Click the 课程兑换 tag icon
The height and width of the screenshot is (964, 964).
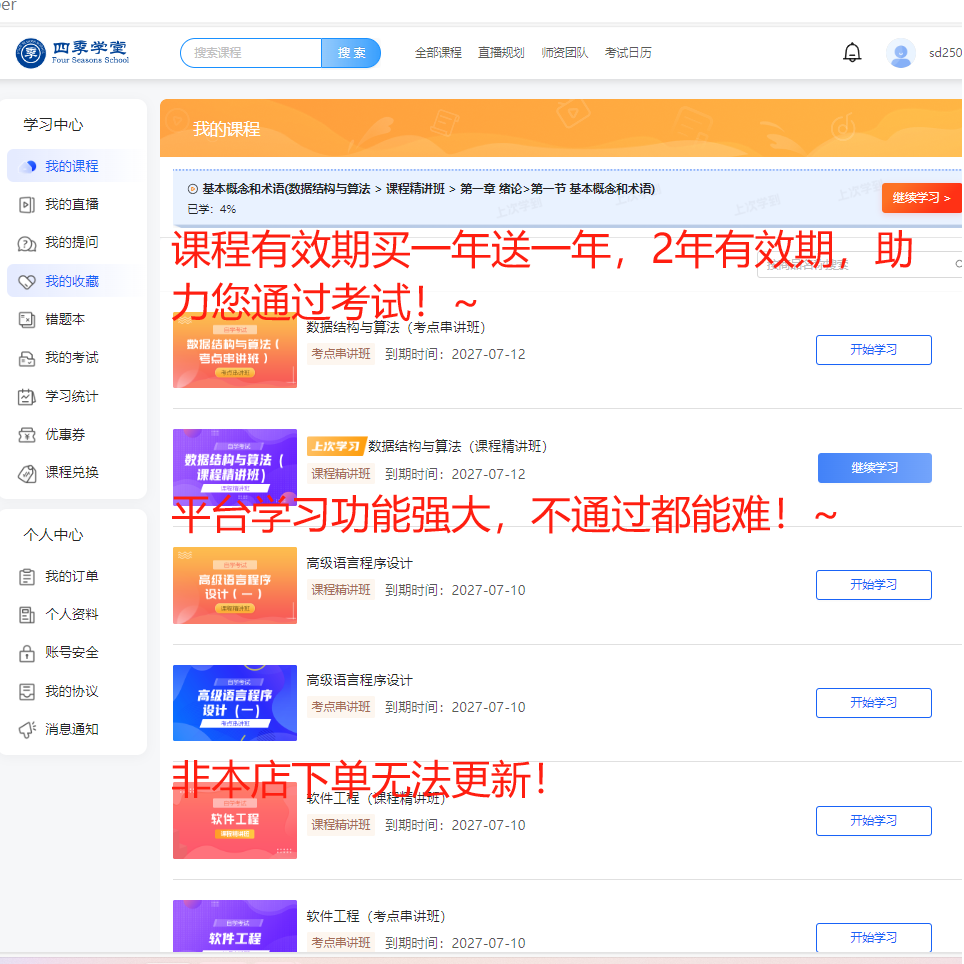[x=27, y=473]
